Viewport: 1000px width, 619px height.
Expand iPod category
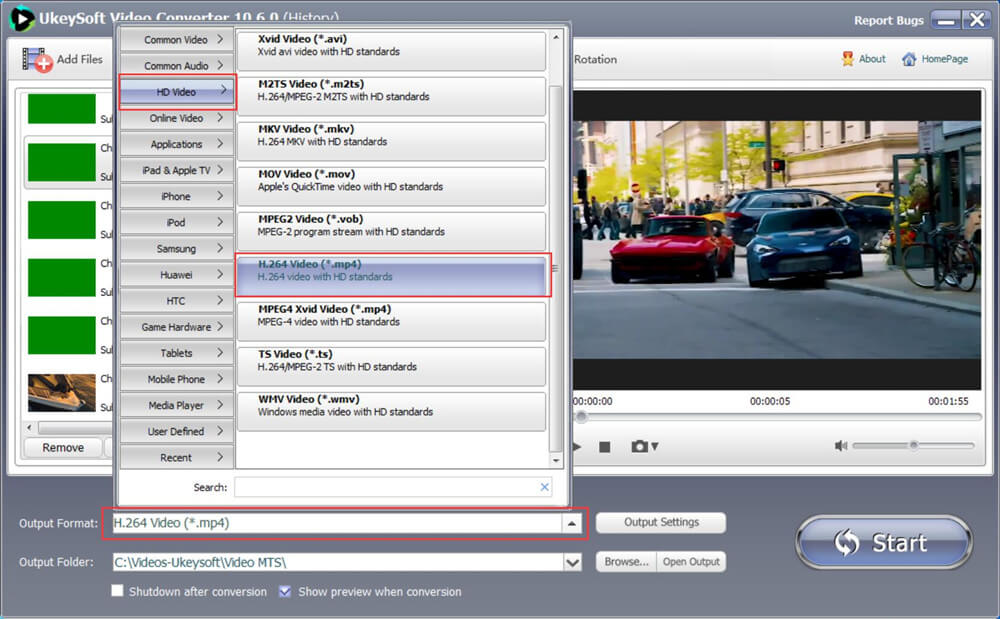[176, 222]
